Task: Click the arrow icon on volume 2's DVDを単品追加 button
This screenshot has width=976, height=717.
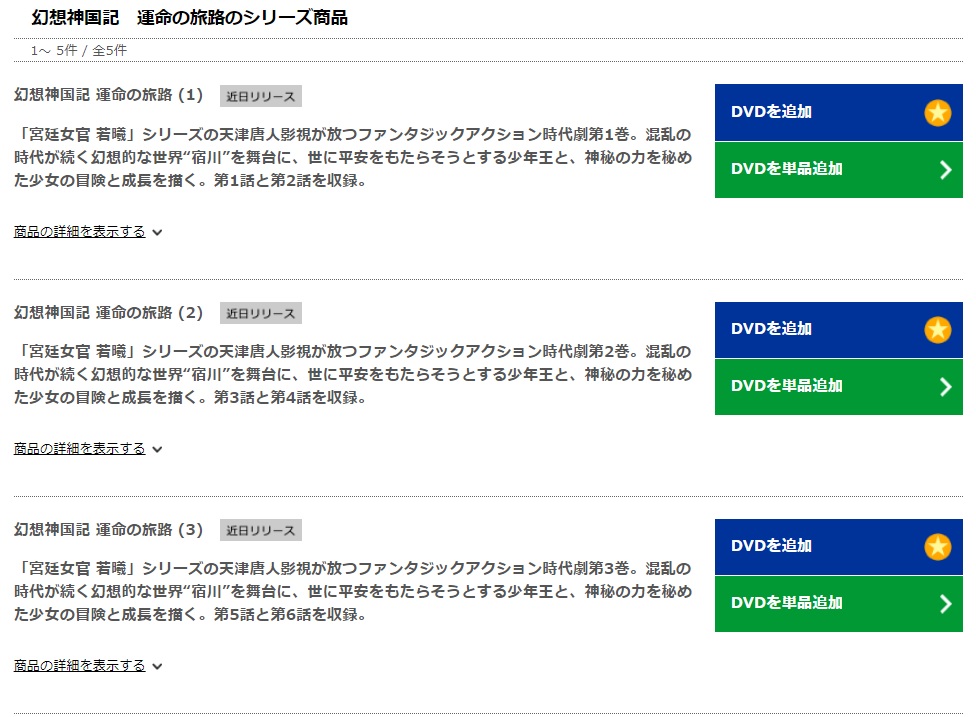Action: click(946, 387)
